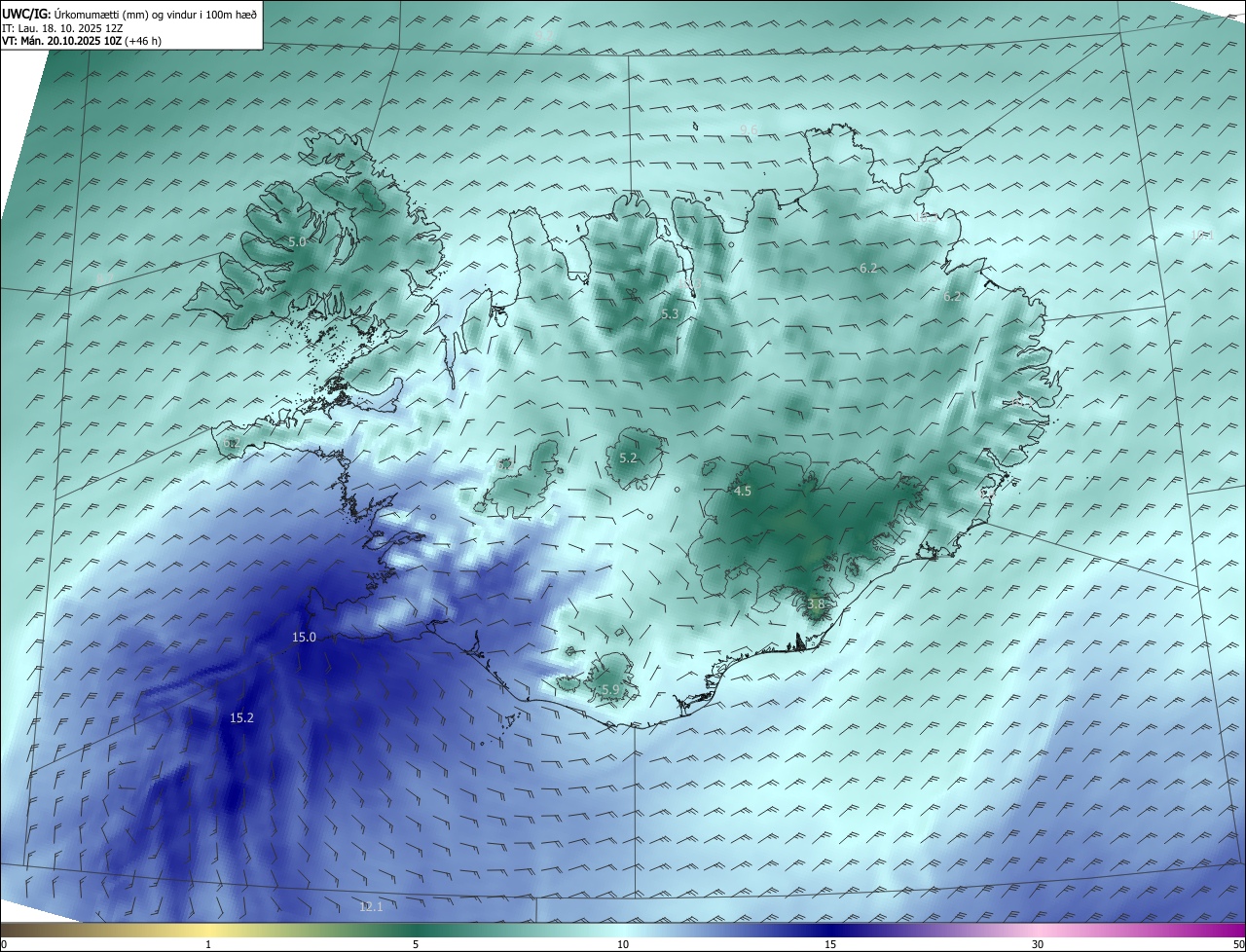Click the '15' tick on the colour scale
1246x952 pixels.
[830, 944]
